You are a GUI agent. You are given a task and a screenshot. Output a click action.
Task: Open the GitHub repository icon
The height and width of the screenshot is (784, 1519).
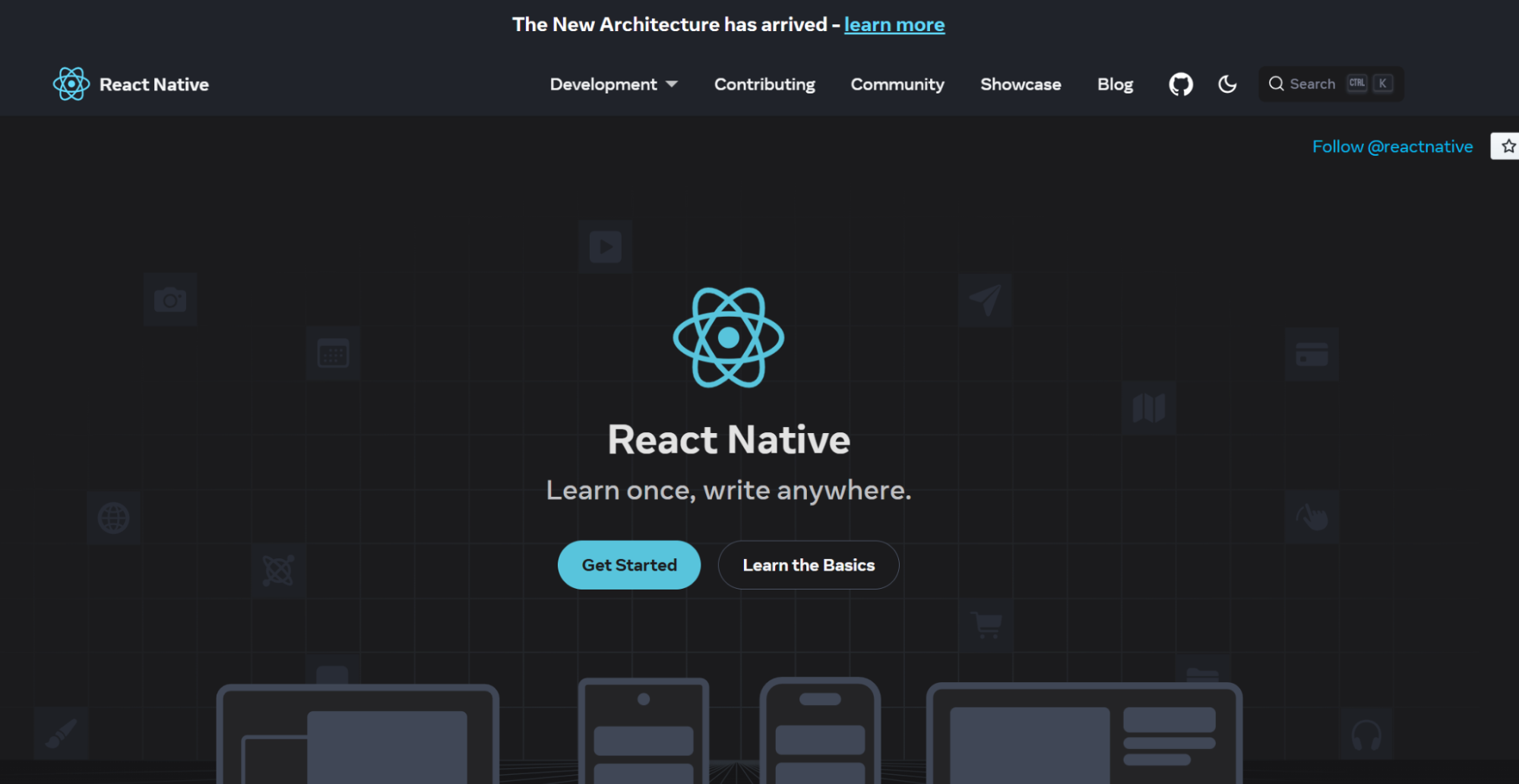[x=1179, y=84]
